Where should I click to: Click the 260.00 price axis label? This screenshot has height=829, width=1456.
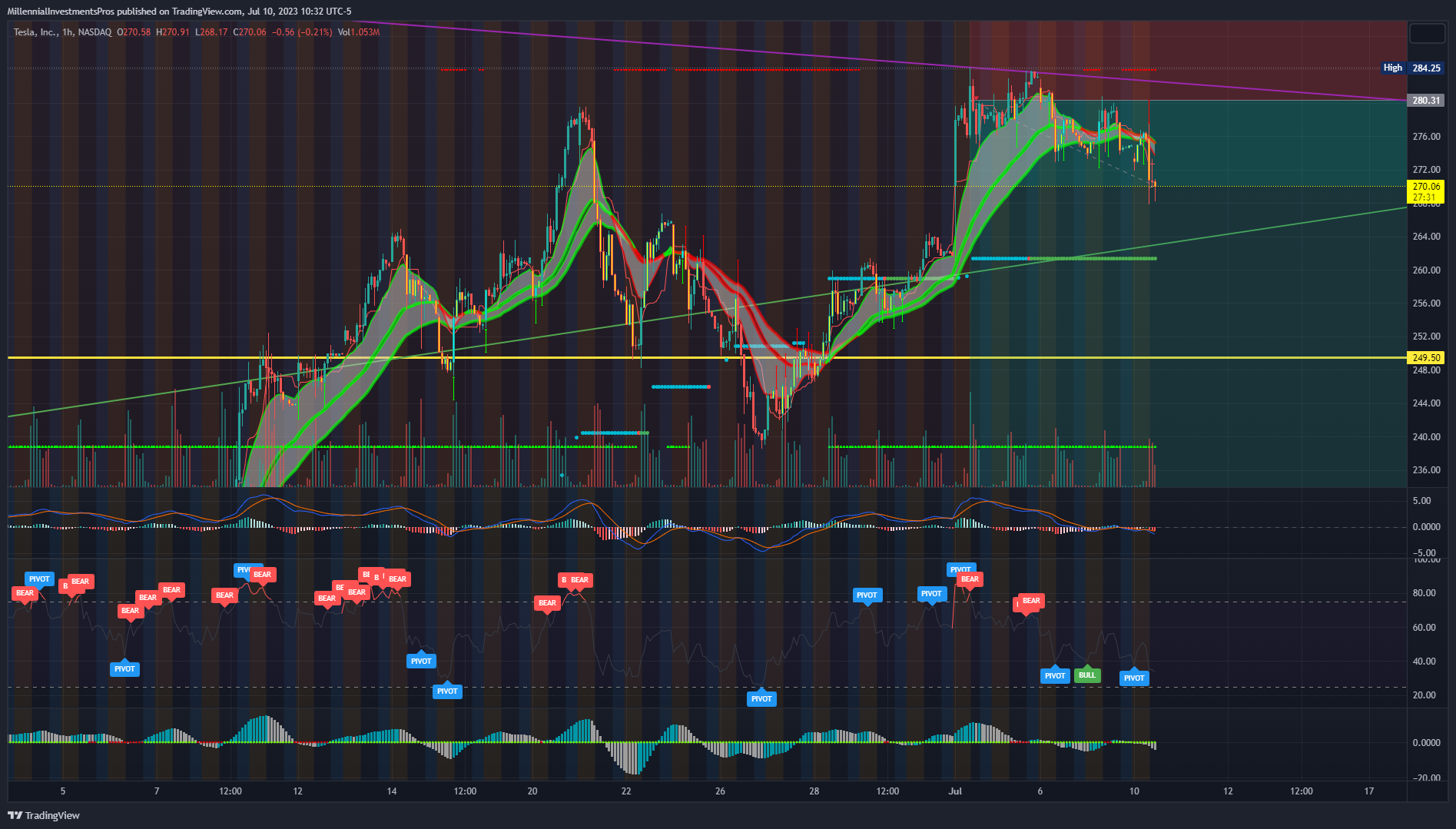(1426, 270)
